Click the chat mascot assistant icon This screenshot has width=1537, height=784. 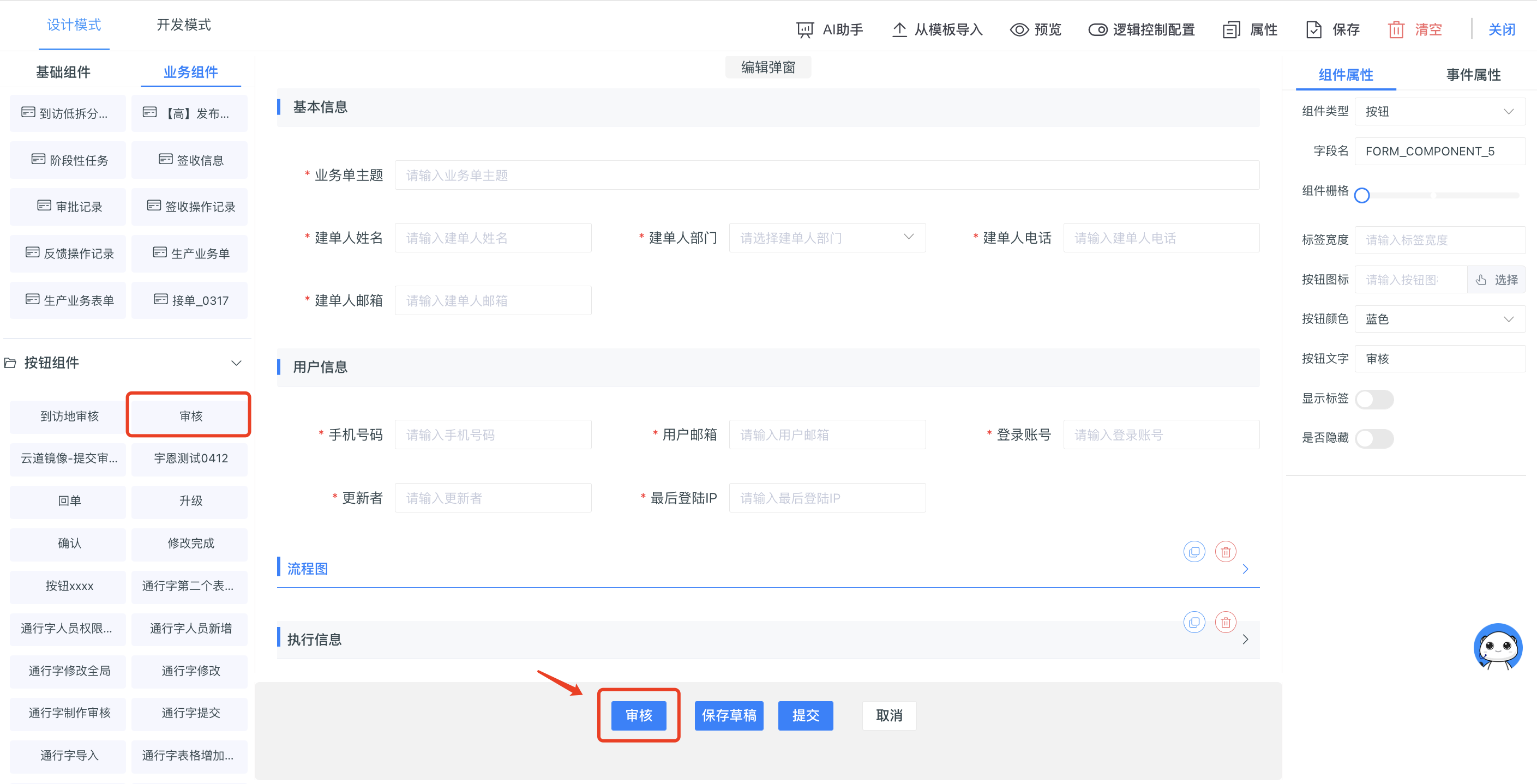(x=1498, y=647)
